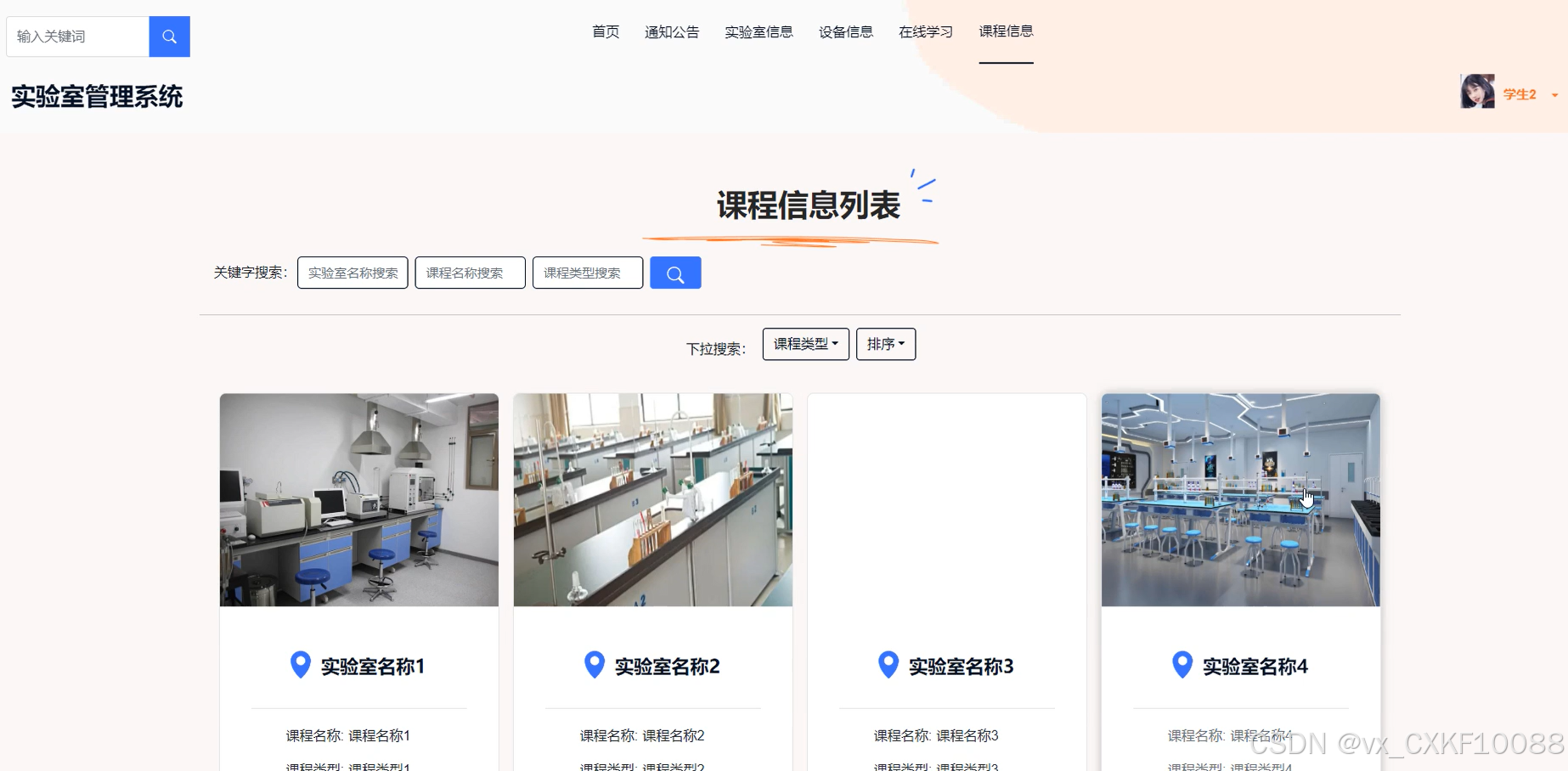Click the location pin beside 实验室名称3
The image size is (1568, 771).
coord(888,665)
